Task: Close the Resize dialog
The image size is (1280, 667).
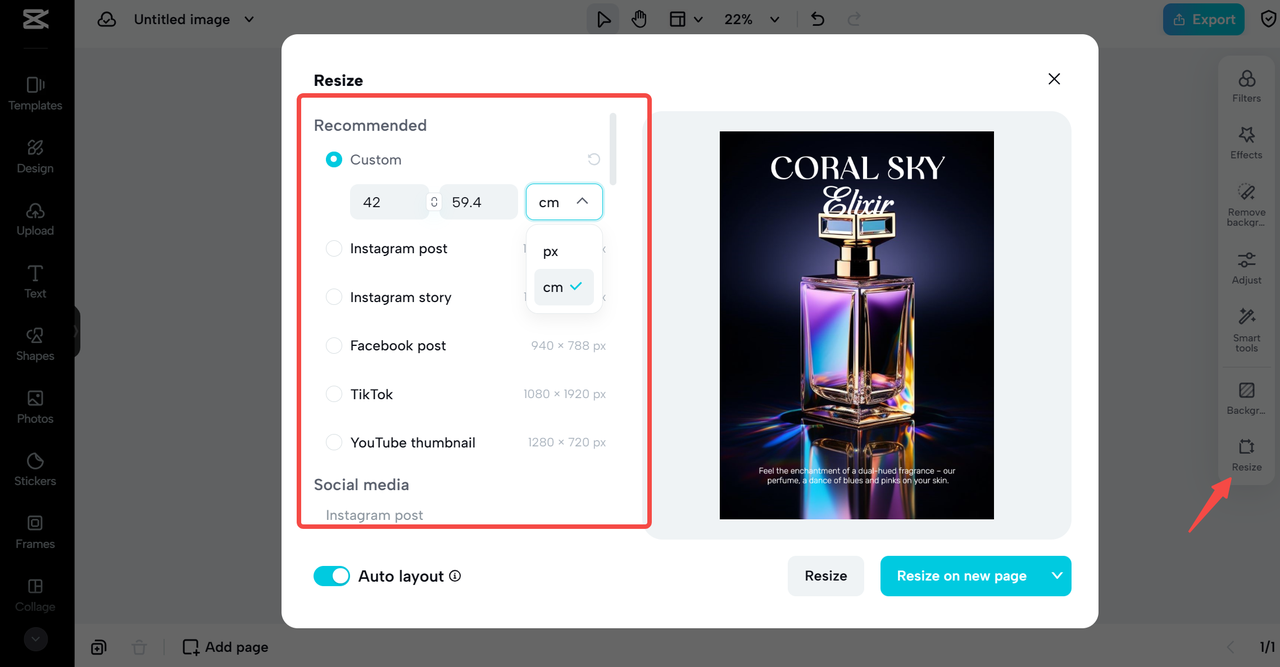Action: point(1054,79)
